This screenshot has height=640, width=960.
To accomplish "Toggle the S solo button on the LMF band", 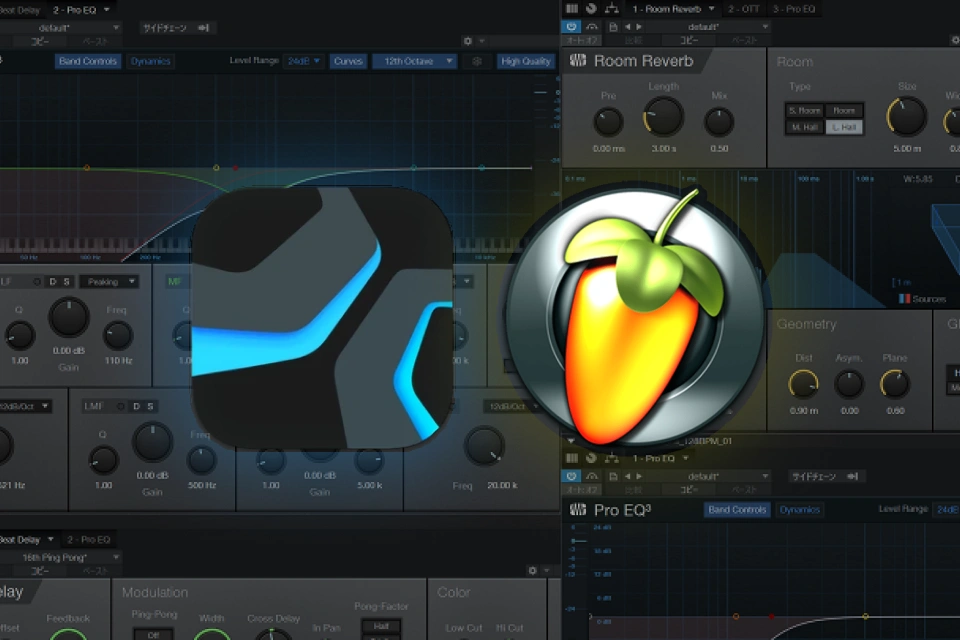I will click(x=150, y=406).
